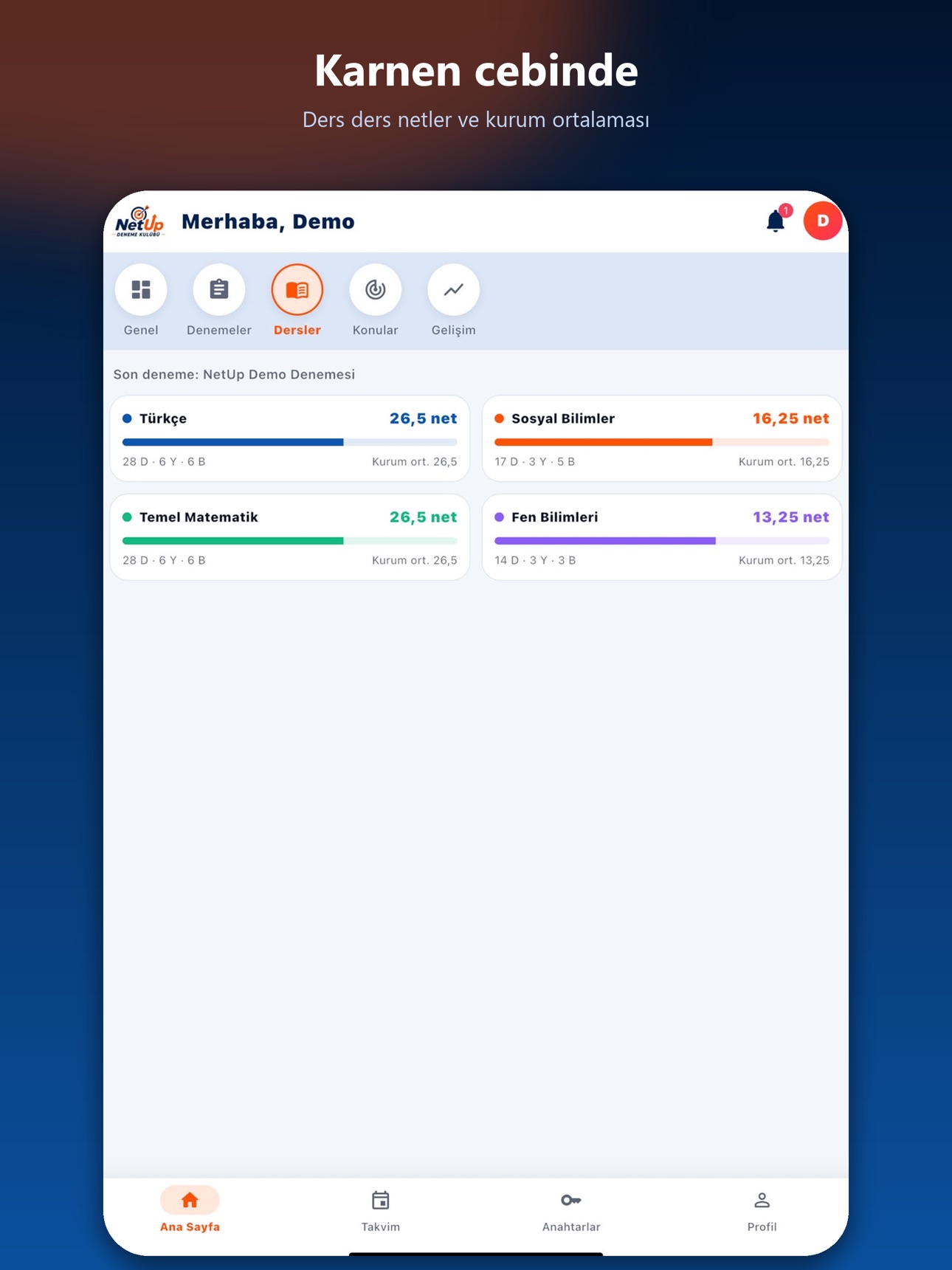The image size is (952, 1270).
Task: Click 'Kurum ort. 13,25' text
Action: pos(784,561)
